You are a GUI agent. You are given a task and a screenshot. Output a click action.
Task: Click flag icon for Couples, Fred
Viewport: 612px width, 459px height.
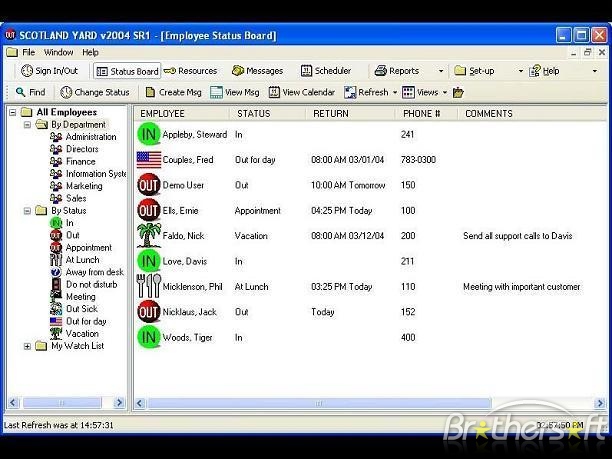(149, 160)
